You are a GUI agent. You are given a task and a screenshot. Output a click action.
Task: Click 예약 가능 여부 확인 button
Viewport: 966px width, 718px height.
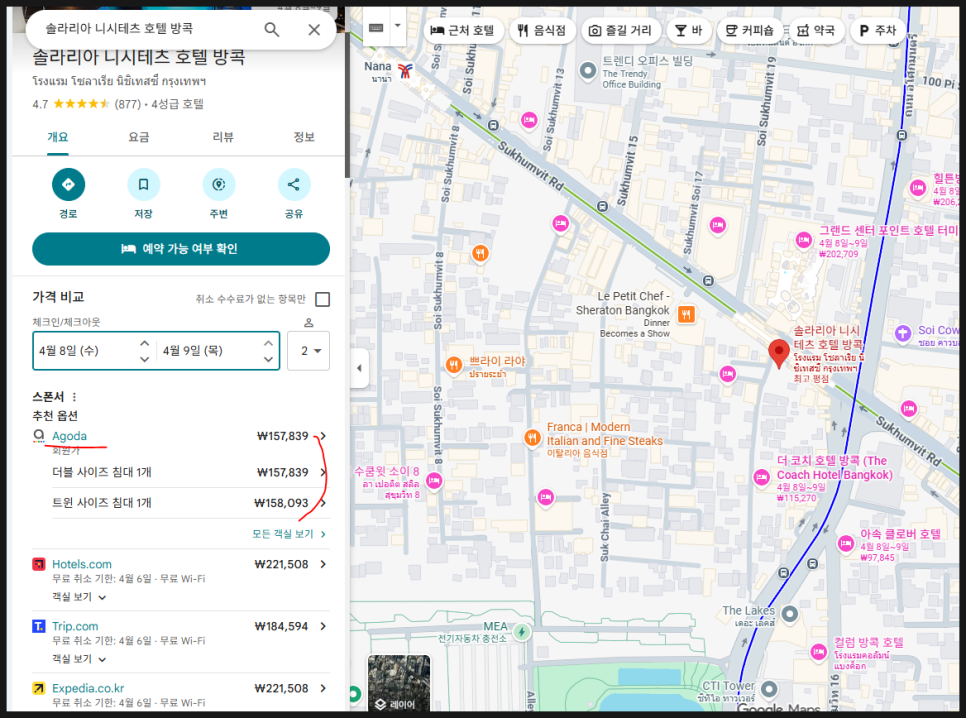181,249
